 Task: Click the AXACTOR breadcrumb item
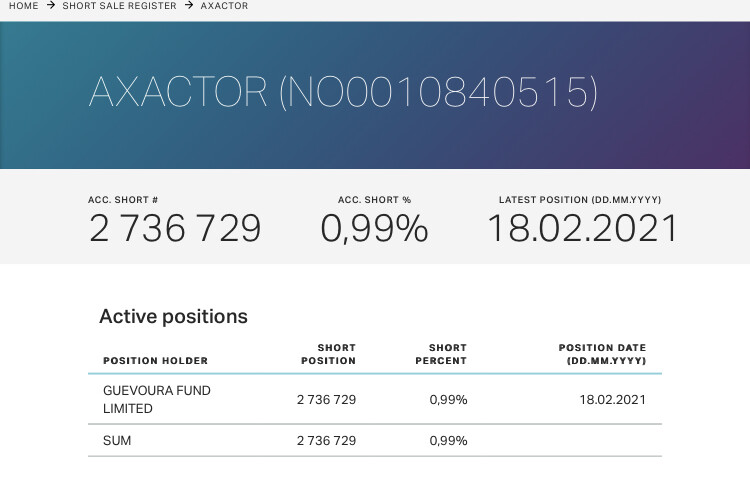point(224,6)
